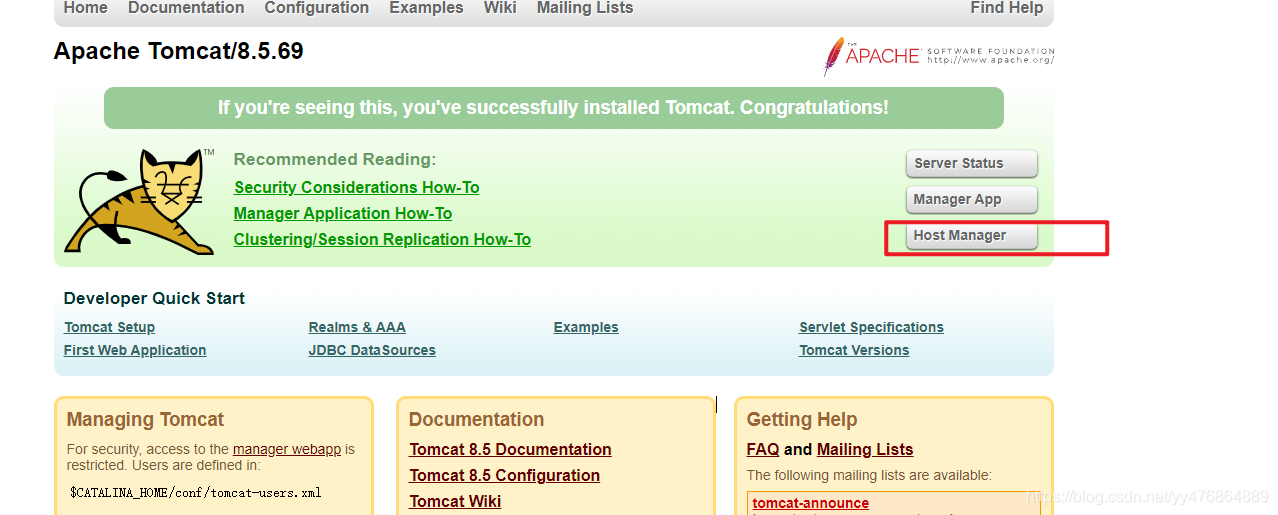Click the Developer Quick Start heading

[154, 298]
